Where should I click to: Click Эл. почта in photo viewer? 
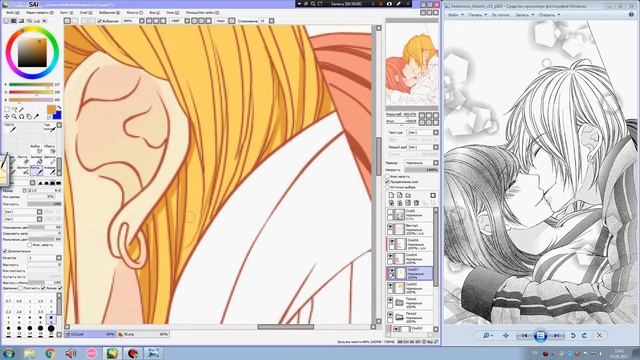click(500, 15)
